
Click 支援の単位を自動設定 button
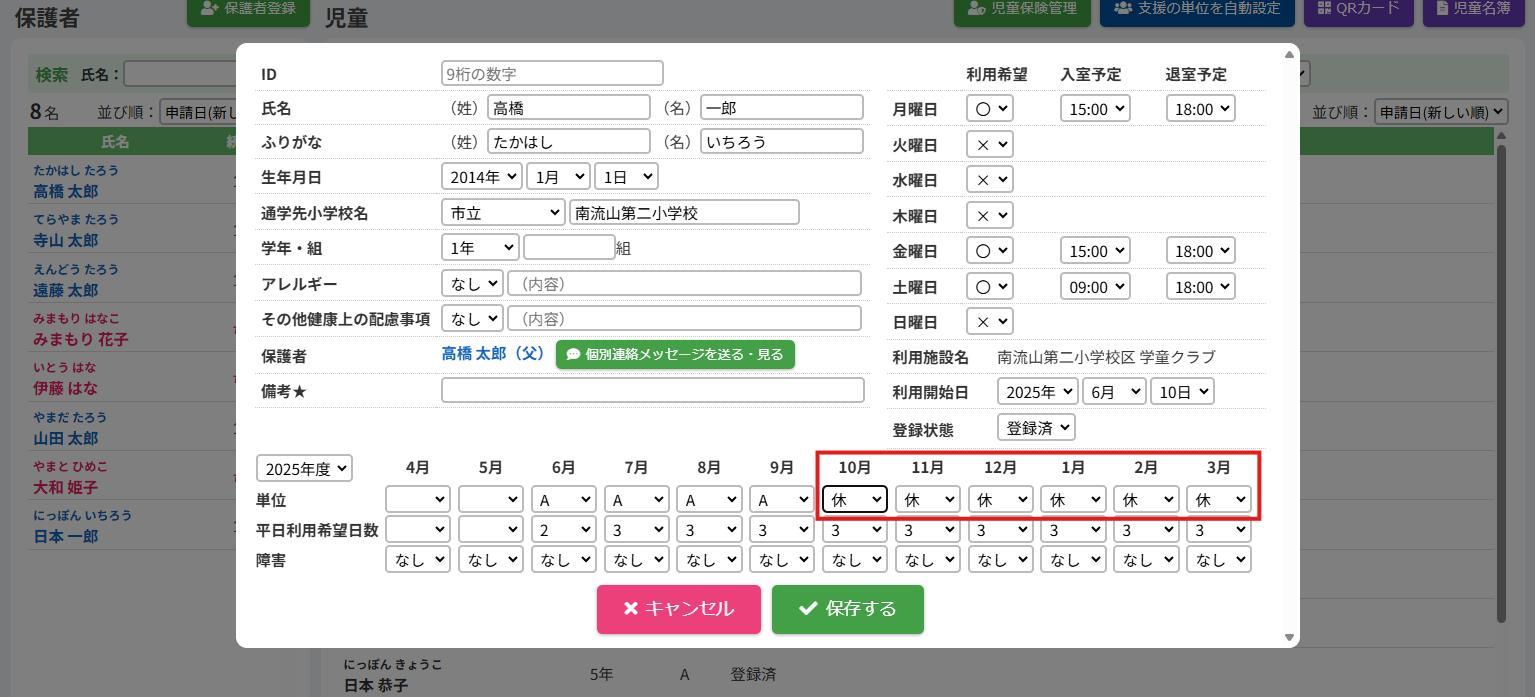pos(1197,9)
